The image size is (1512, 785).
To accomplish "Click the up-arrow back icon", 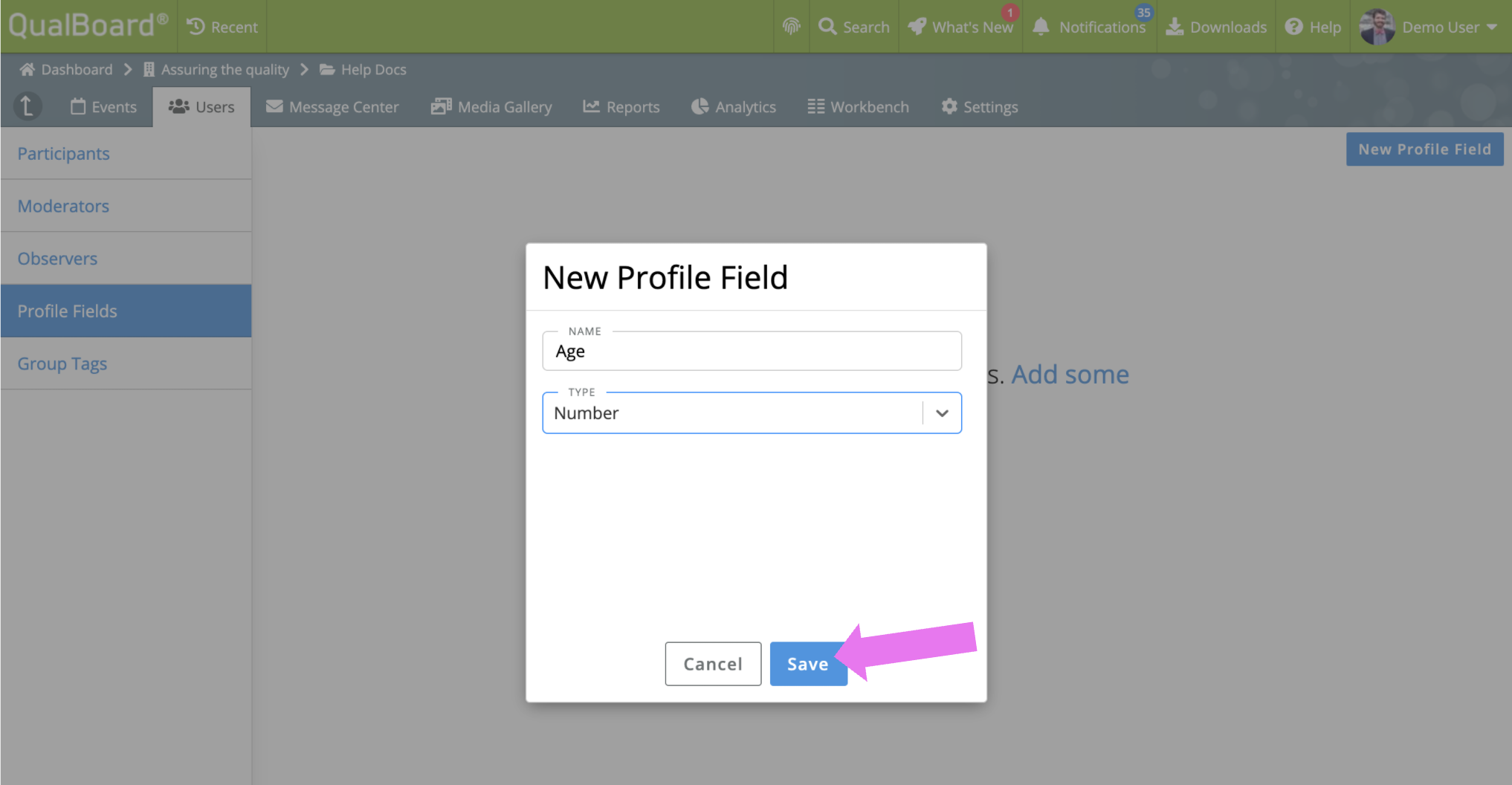I will pyautogui.click(x=27, y=106).
